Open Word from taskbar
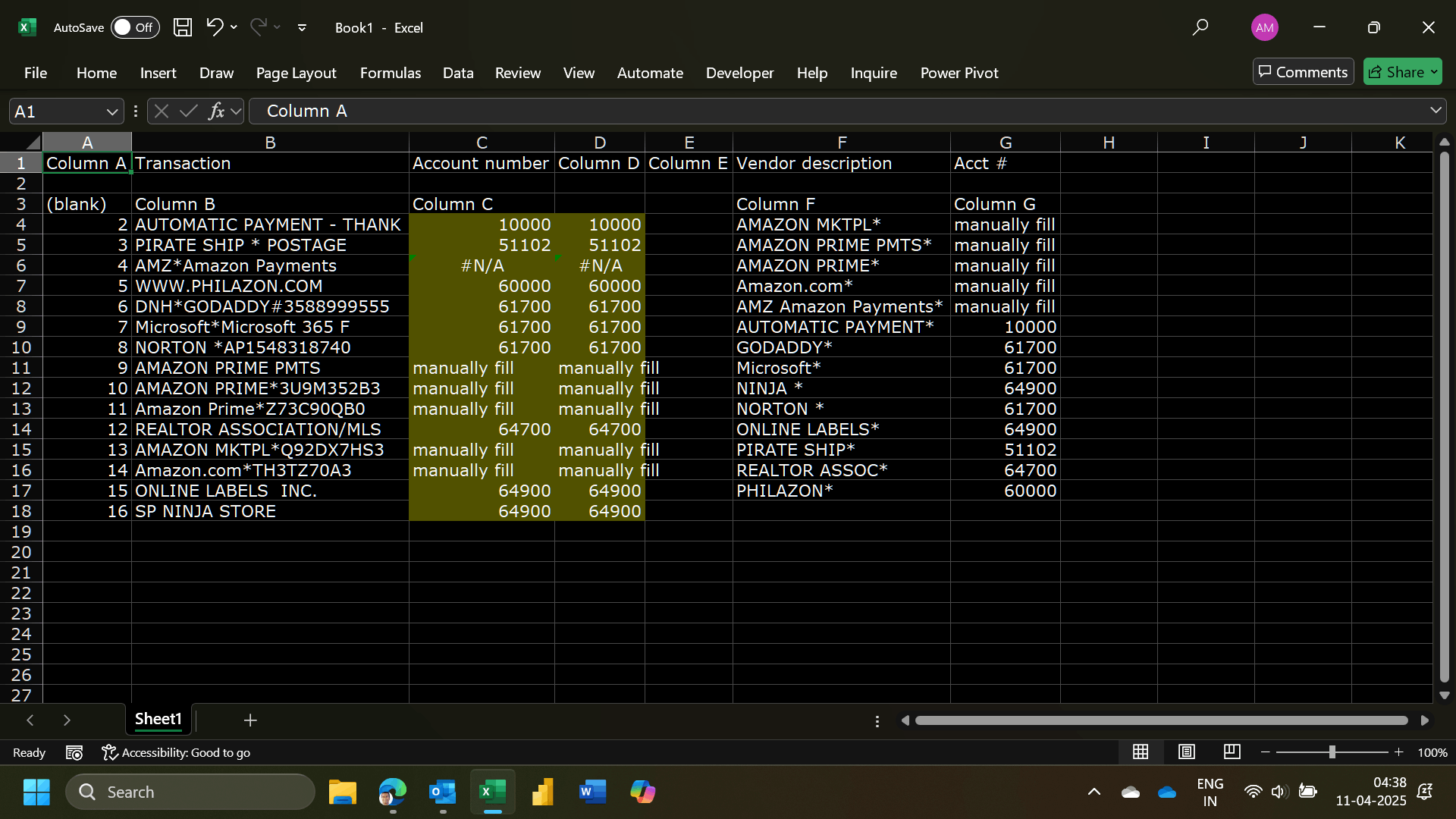The width and height of the screenshot is (1456, 819). 593,792
